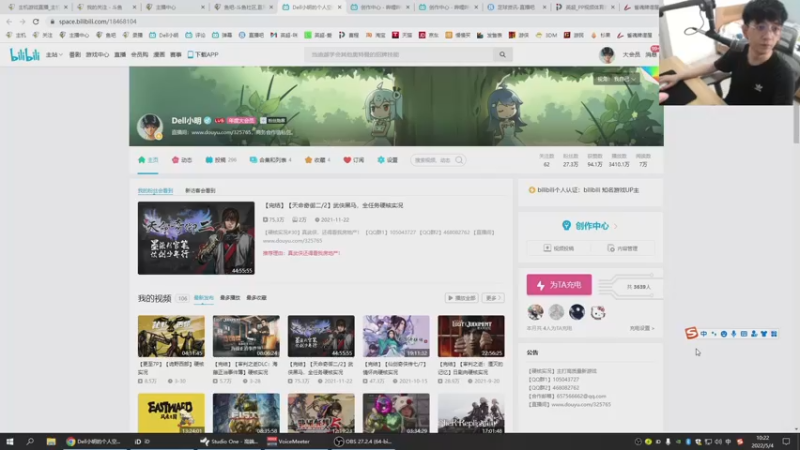Open the Eastward video thumbnail
This screenshot has width=800, height=450.
[x=171, y=413]
